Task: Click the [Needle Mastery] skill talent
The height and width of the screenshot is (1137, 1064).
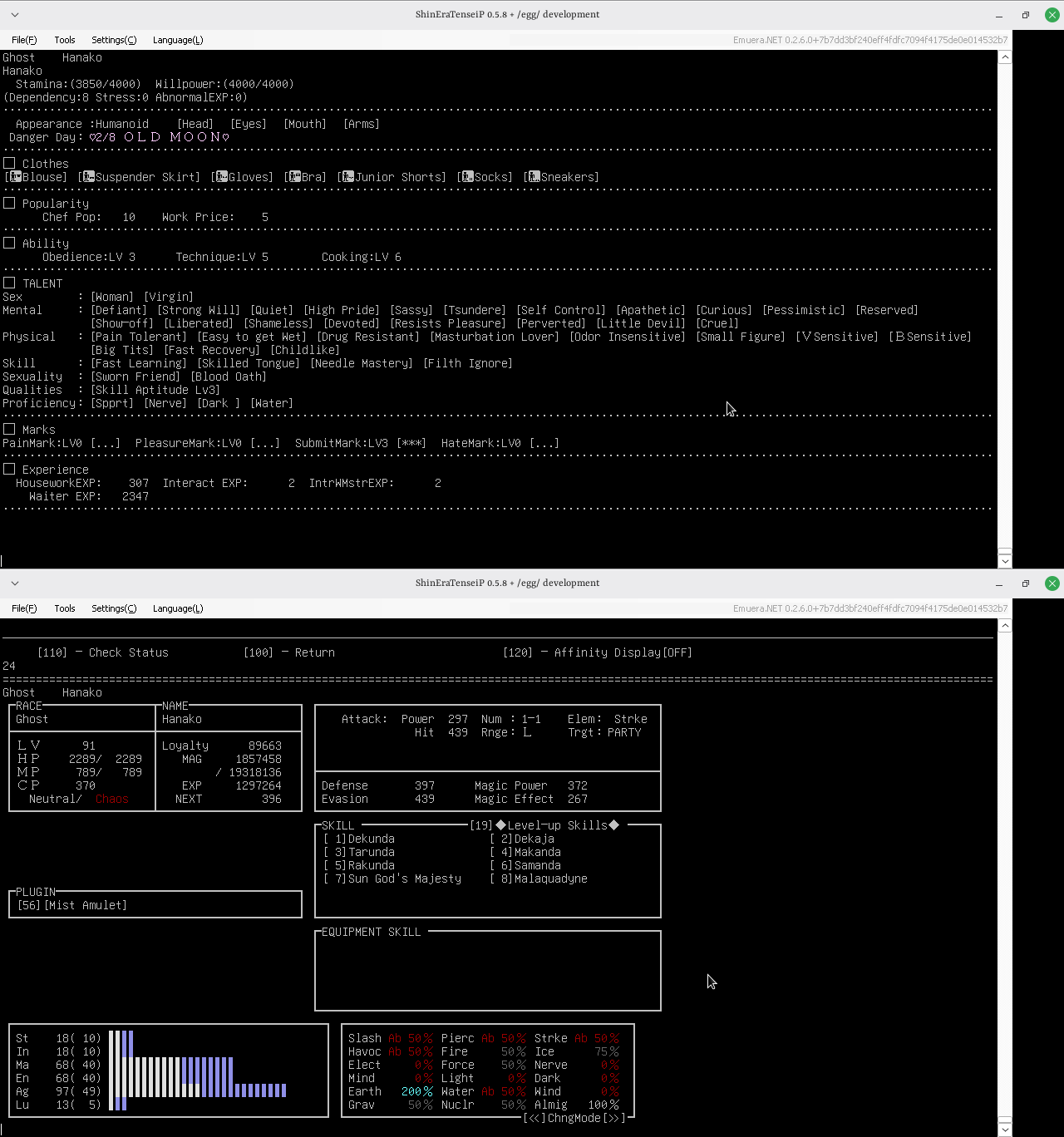Action: 362,363
